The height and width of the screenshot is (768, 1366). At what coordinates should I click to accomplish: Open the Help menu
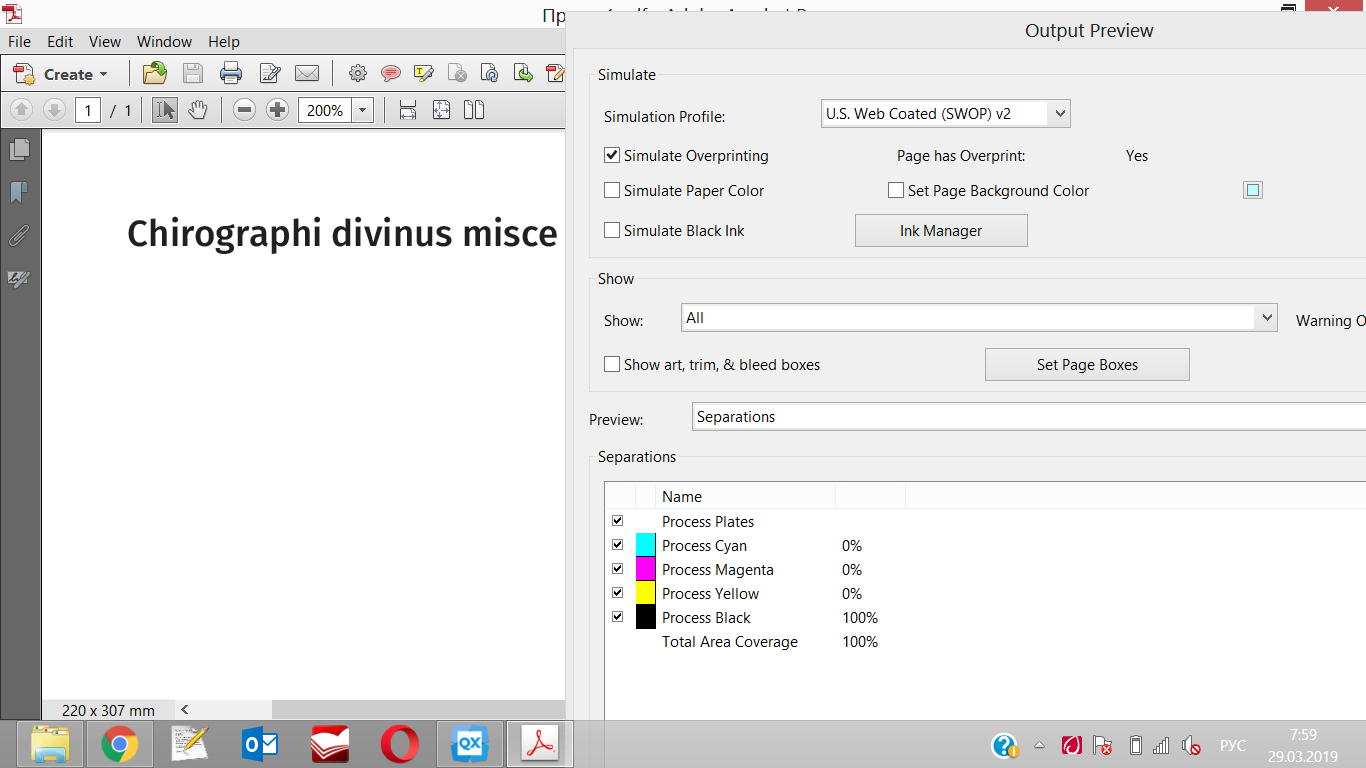tap(224, 42)
